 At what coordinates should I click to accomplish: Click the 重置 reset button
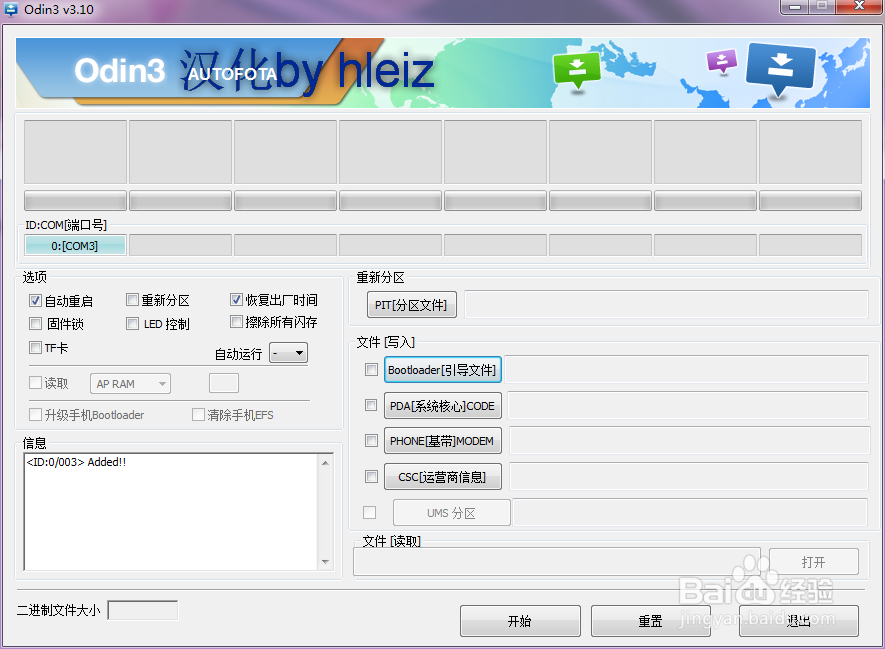650,621
